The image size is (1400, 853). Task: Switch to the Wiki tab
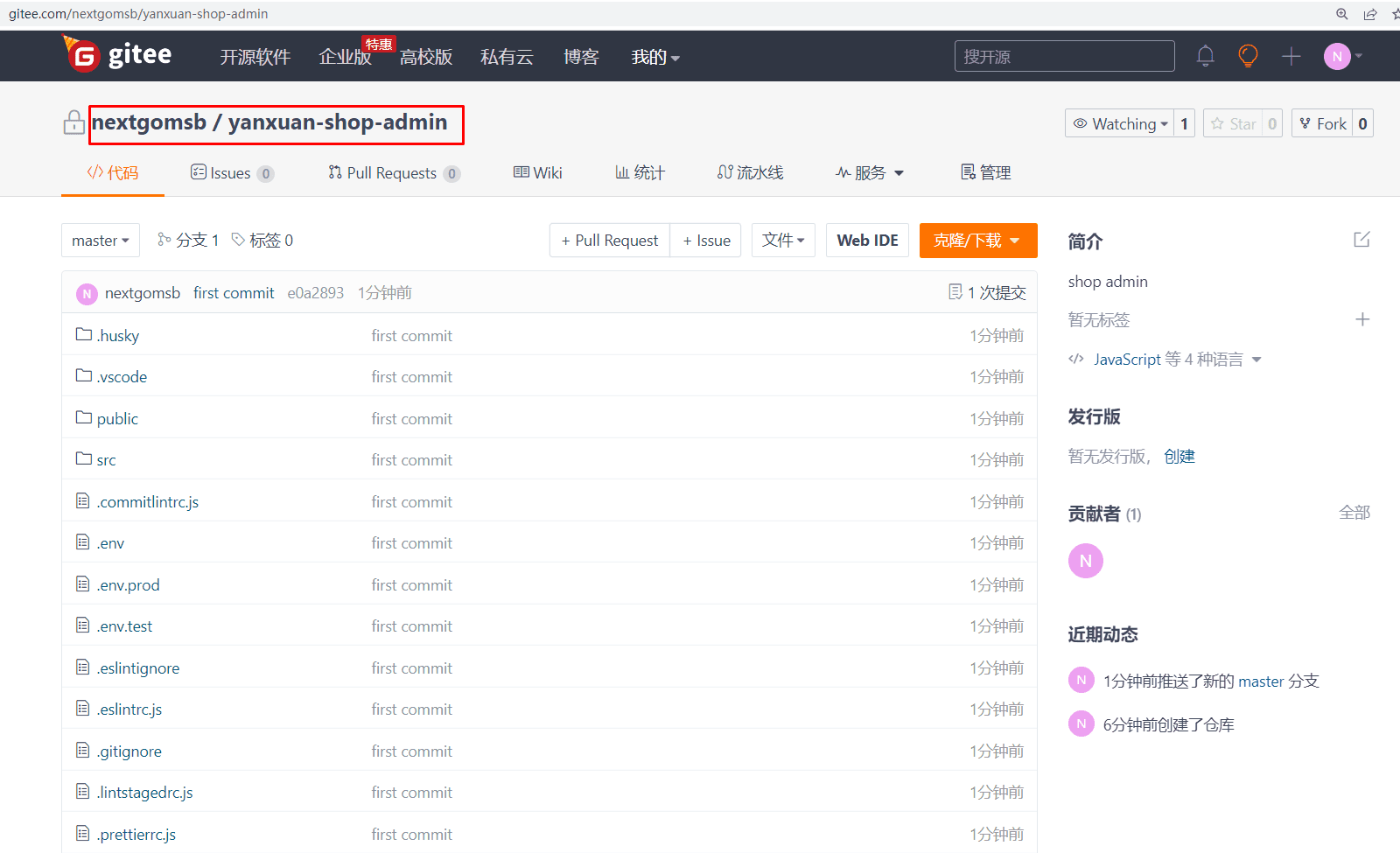[x=538, y=172]
